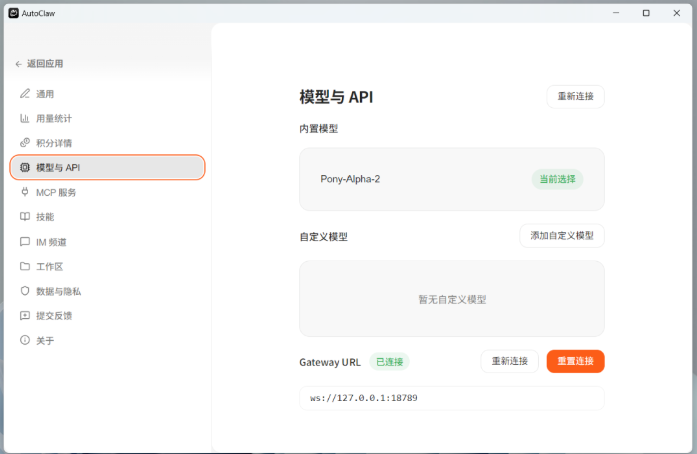Click the 已连接 status badge

pos(389,362)
